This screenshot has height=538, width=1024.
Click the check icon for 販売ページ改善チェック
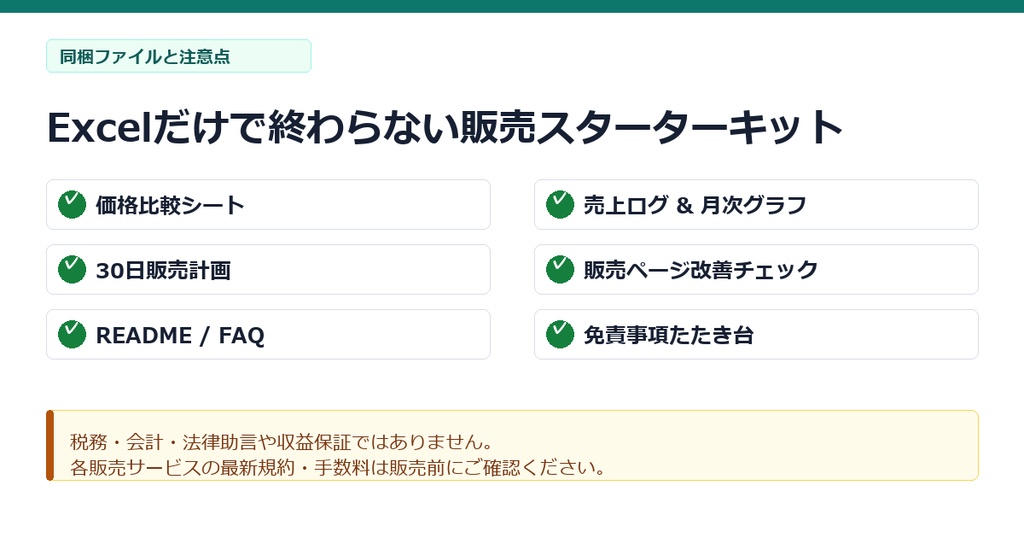(x=560, y=269)
